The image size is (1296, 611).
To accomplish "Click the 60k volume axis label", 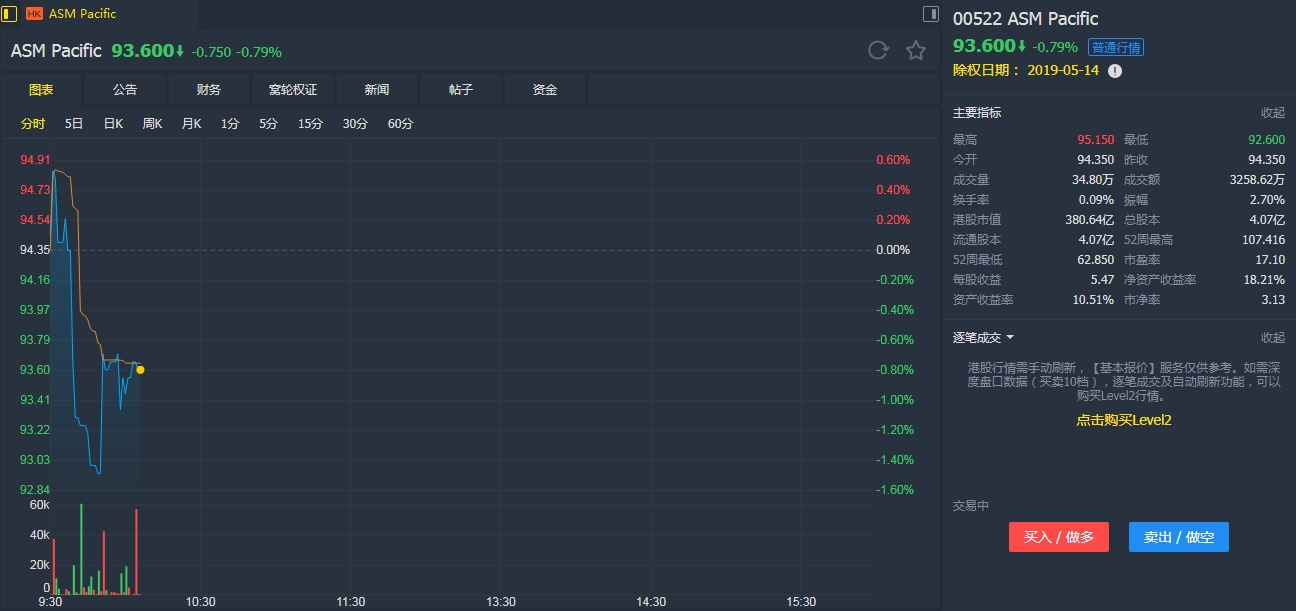I will click(39, 506).
